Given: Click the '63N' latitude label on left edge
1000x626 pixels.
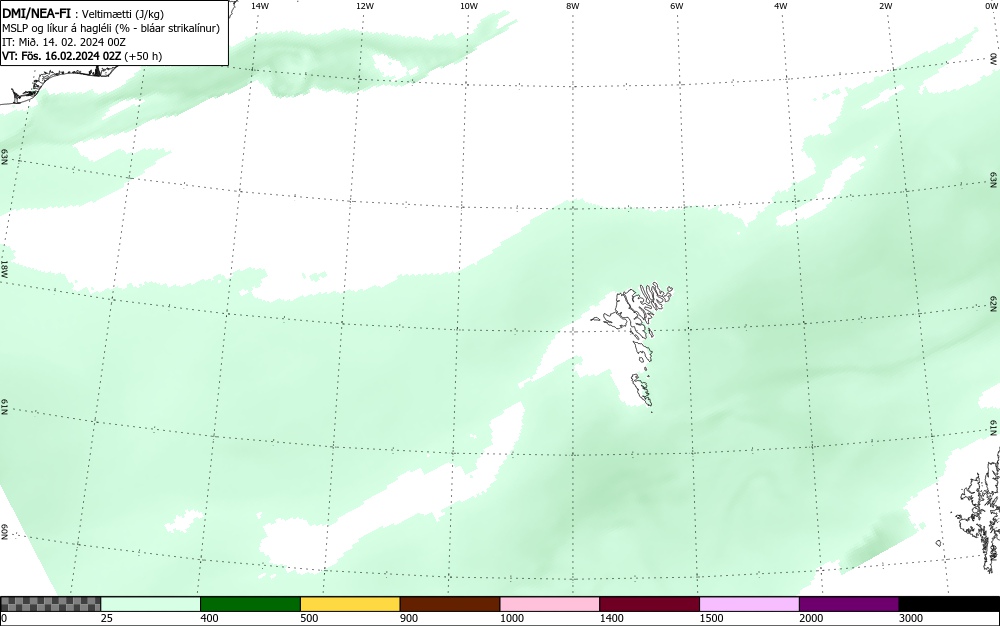Looking at the screenshot, I should [x=4, y=157].
